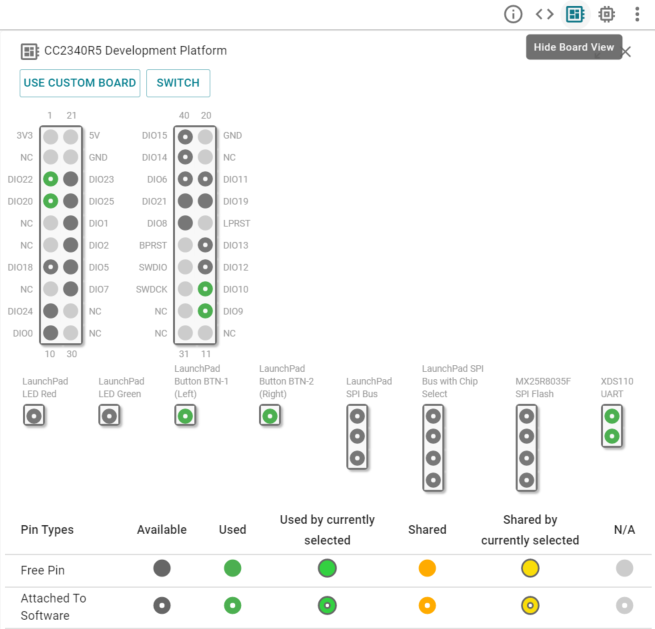Select the green DIO22 header pin
The height and width of the screenshot is (629, 655).
pos(50,179)
